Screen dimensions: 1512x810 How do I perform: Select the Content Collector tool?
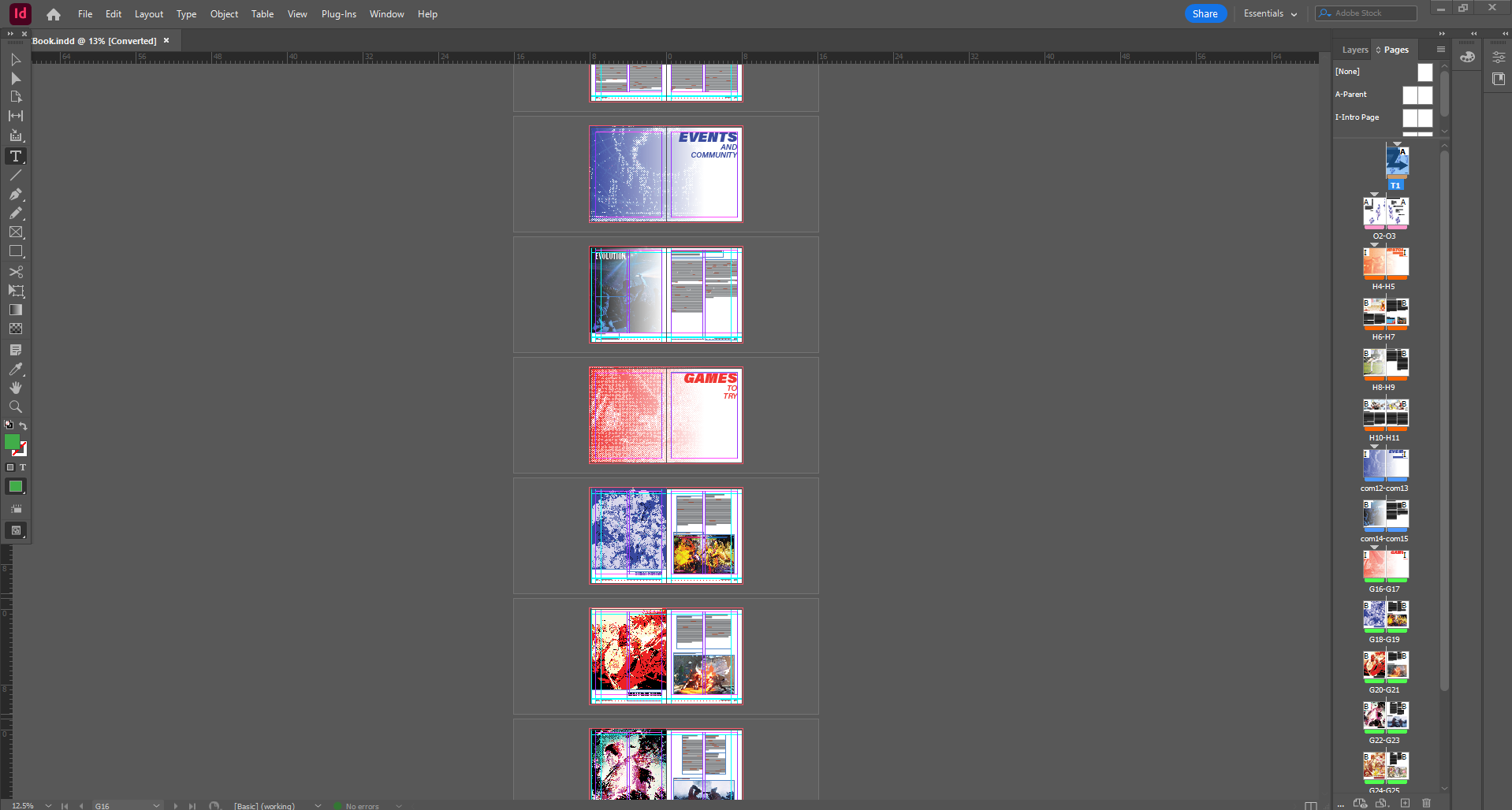click(x=15, y=136)
